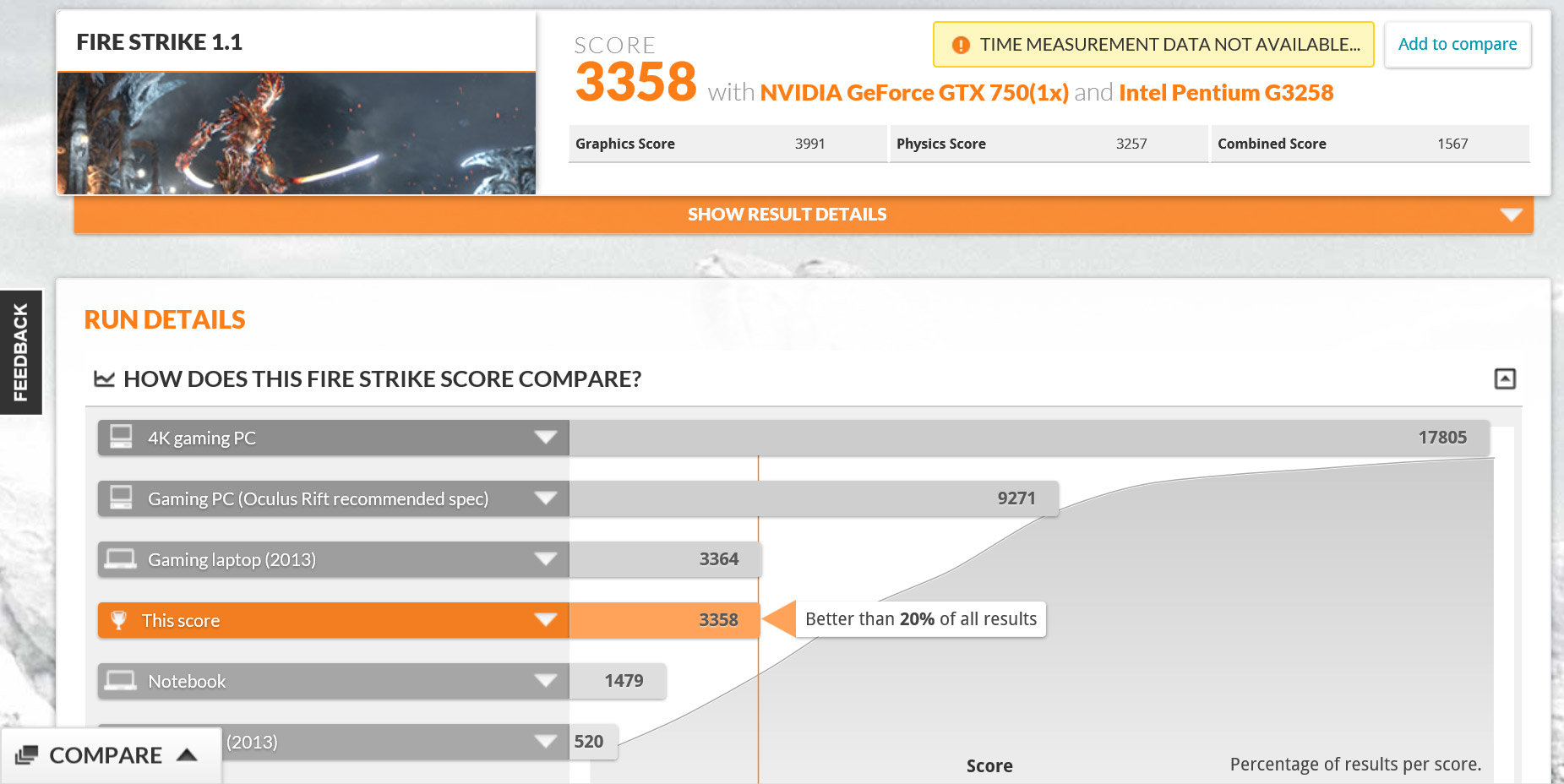
Task: Click the Physics Score label
Action: 941,144
